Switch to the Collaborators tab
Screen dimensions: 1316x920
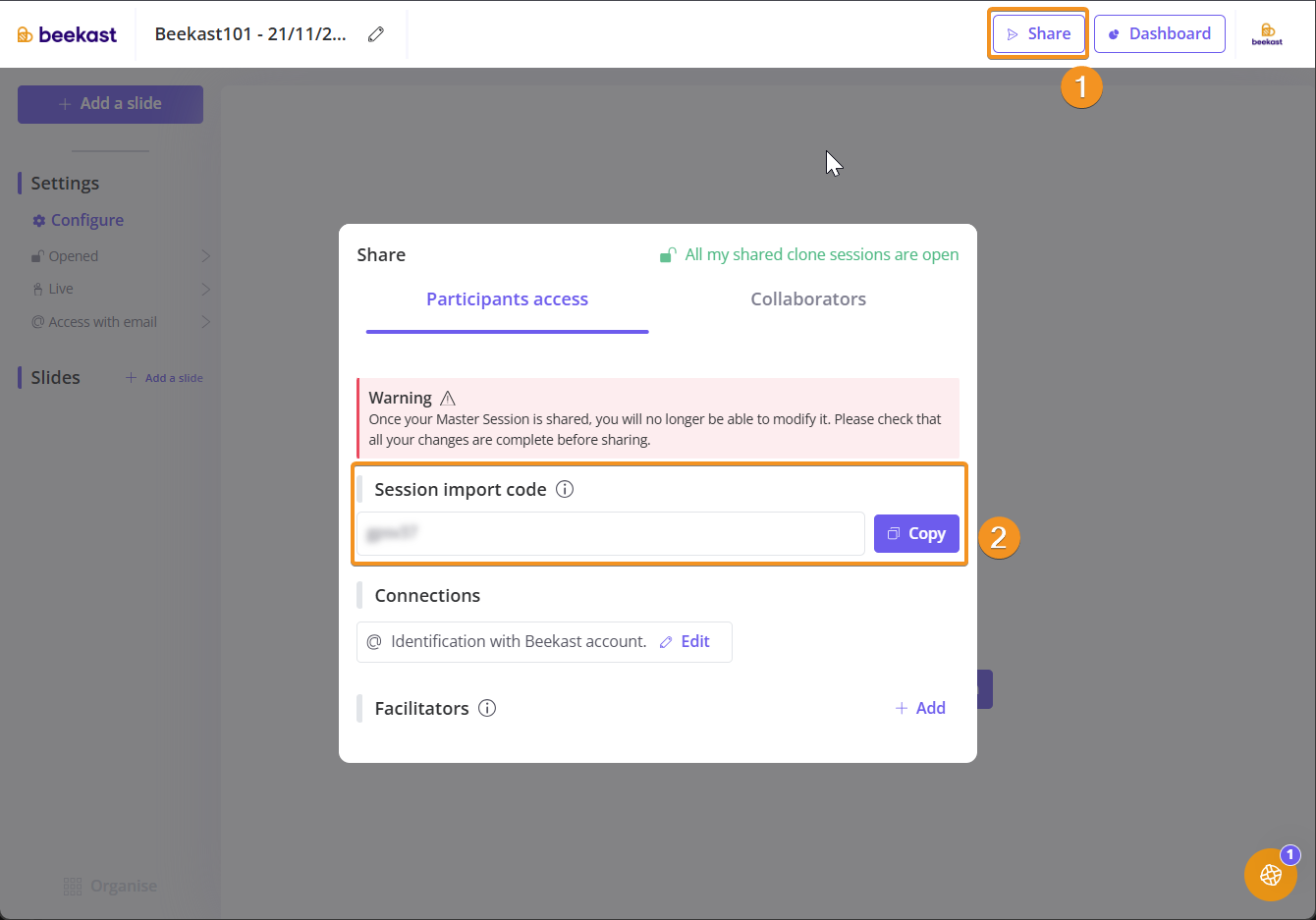(807, 299)
